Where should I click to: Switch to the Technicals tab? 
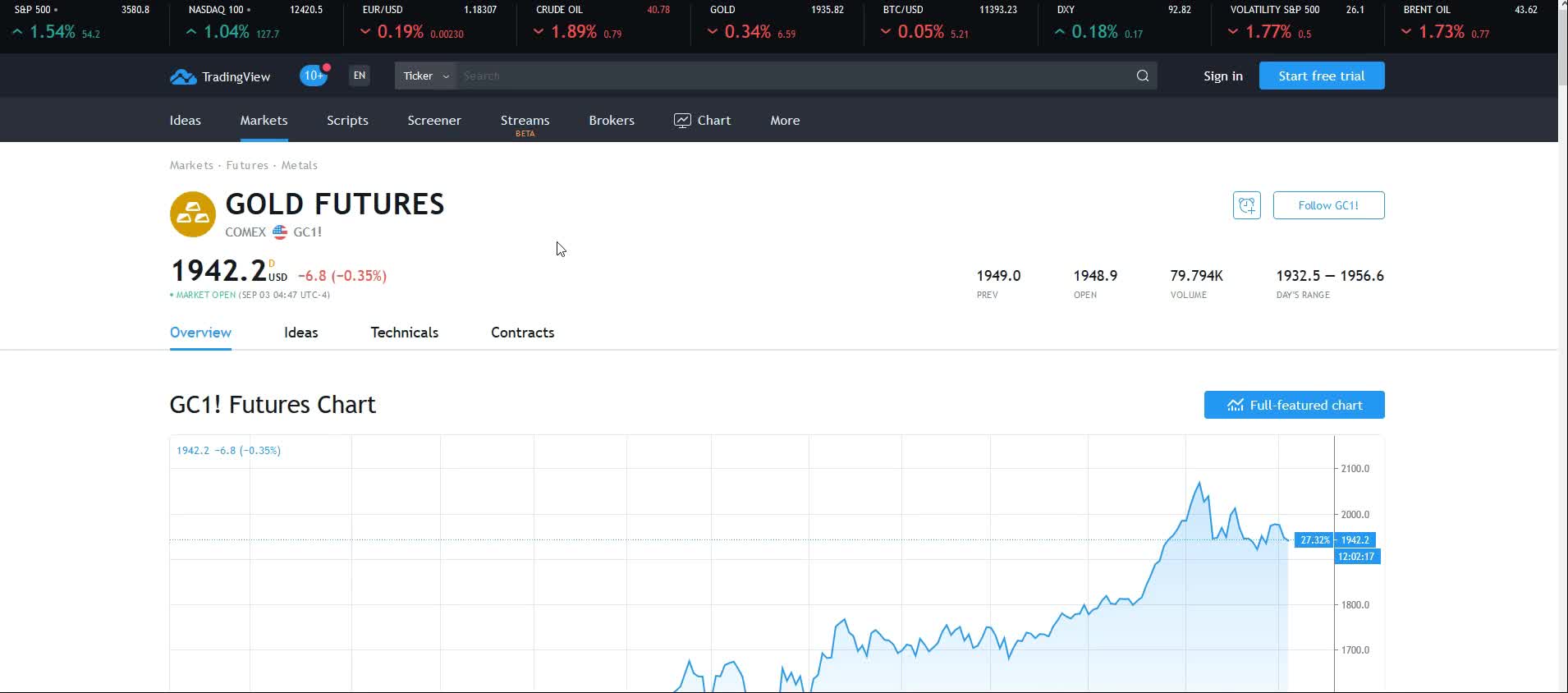point(404,333)
